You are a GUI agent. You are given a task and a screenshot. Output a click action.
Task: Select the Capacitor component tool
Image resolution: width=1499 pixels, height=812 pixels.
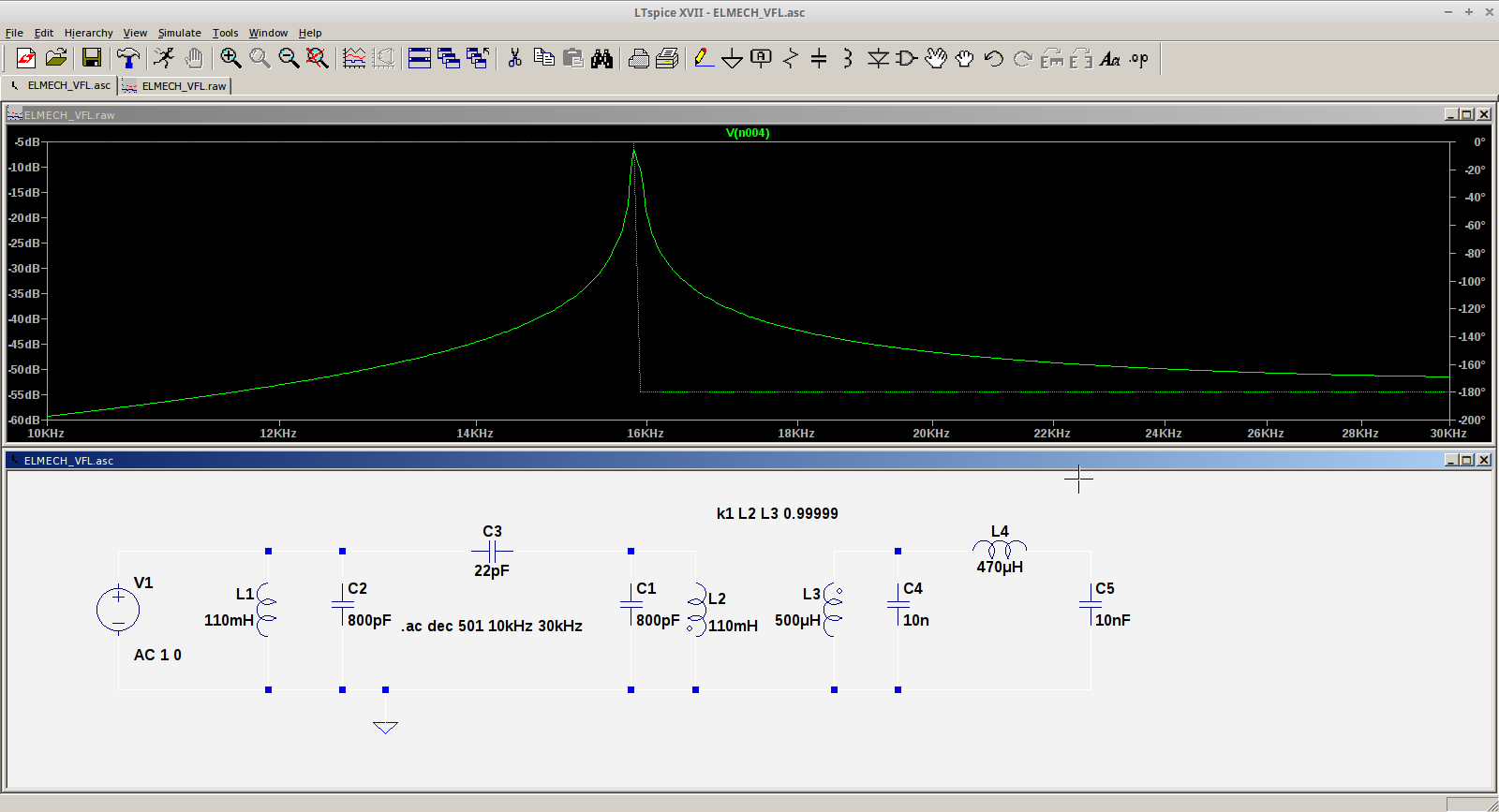click(x=819, y=58)
